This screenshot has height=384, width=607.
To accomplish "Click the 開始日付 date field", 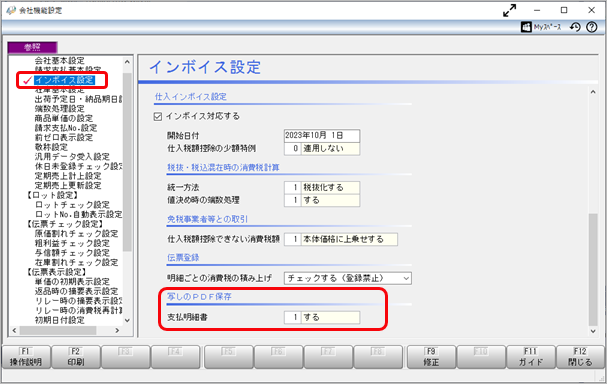I will (322, 135).
